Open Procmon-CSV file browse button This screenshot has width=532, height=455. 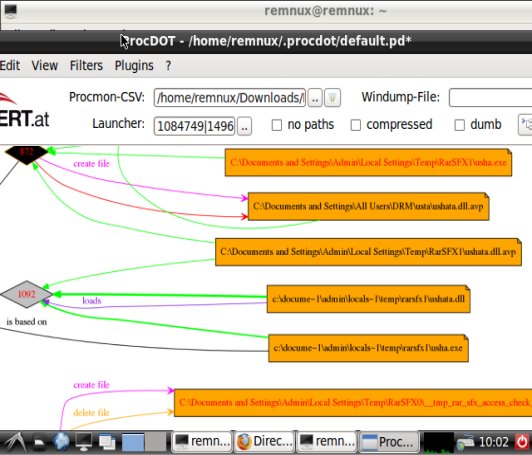coord(315,98)
